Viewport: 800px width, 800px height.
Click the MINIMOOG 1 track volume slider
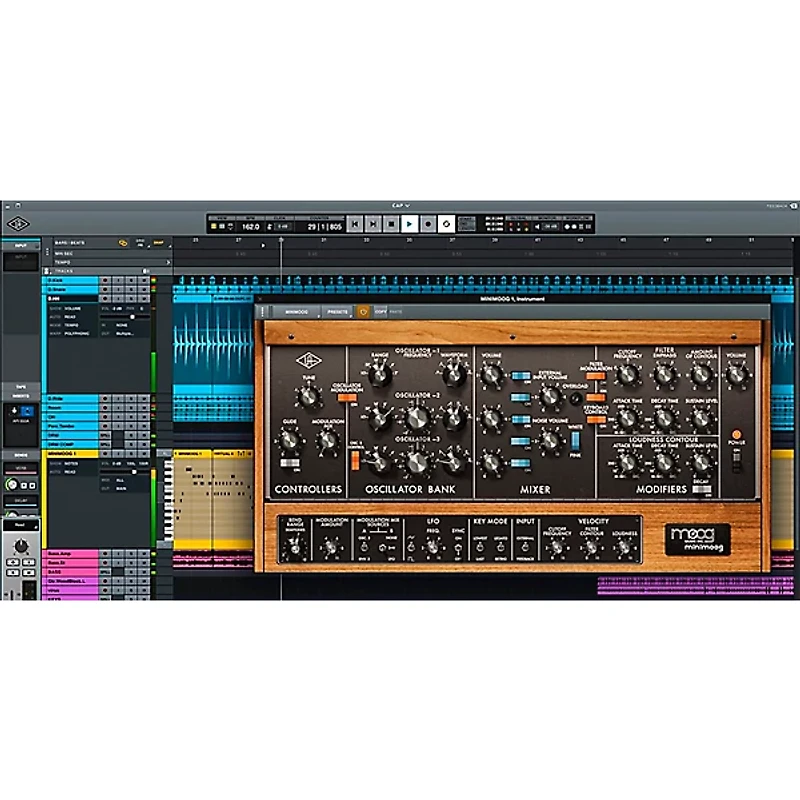click(125, 472)
